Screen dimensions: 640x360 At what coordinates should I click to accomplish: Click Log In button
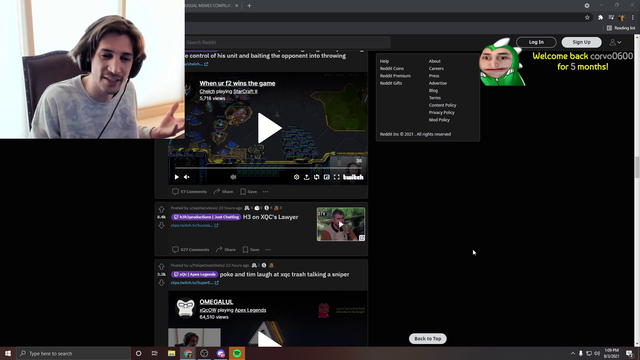536,42
